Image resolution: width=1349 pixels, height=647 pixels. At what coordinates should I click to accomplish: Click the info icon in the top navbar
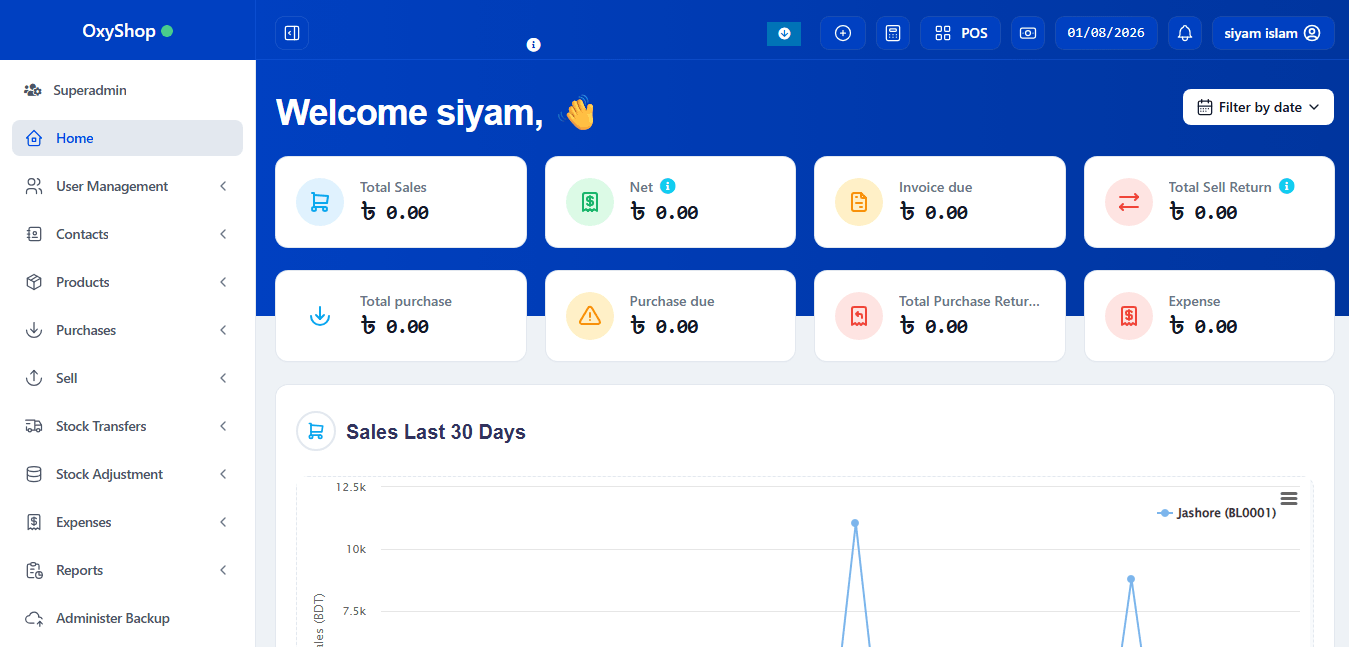(533, 44)
